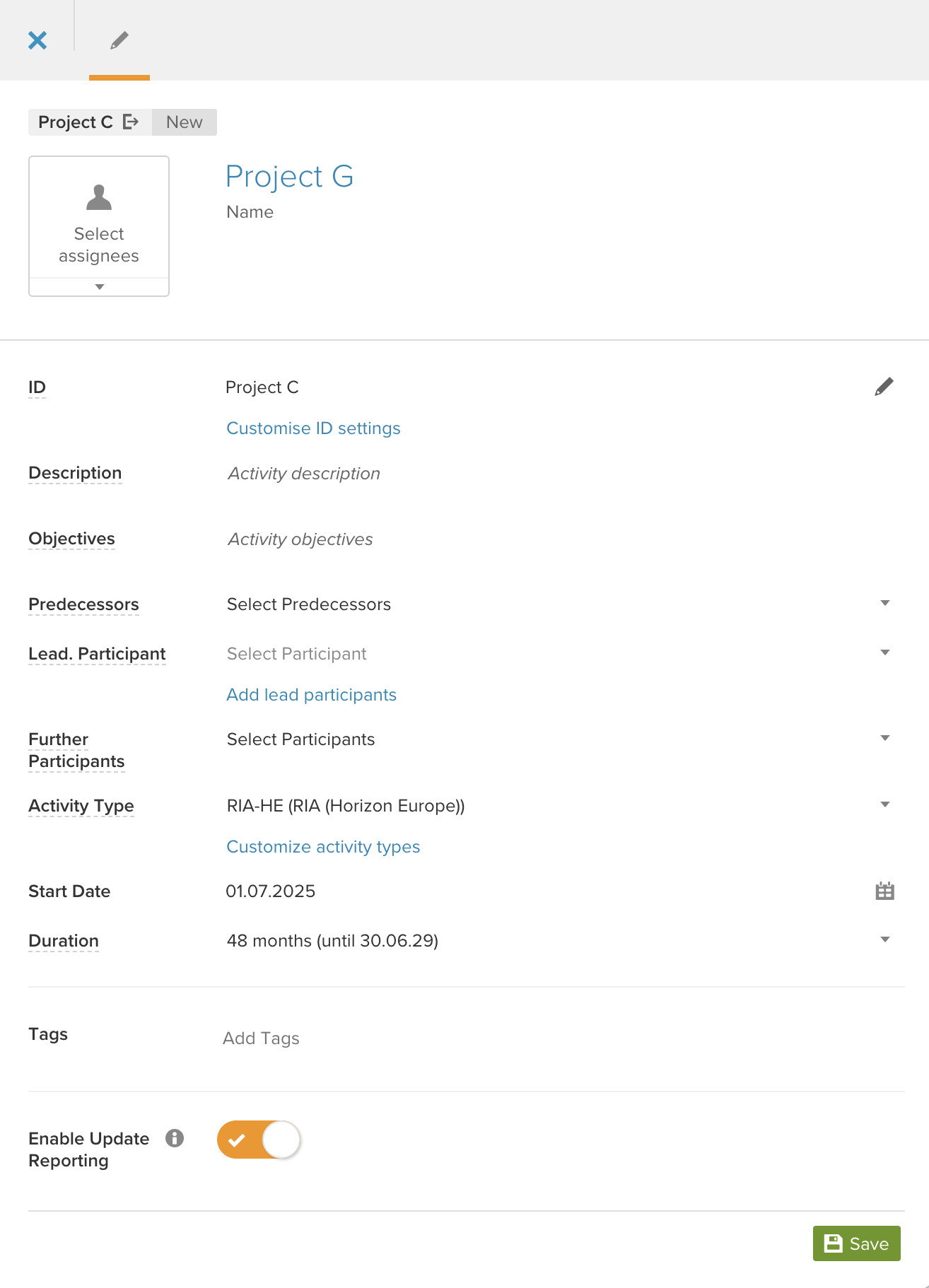Image resolution: width=929 pixels, height=1288 pixels.
Task: Open the Start Date calendar icon
Action: point(884,891)
